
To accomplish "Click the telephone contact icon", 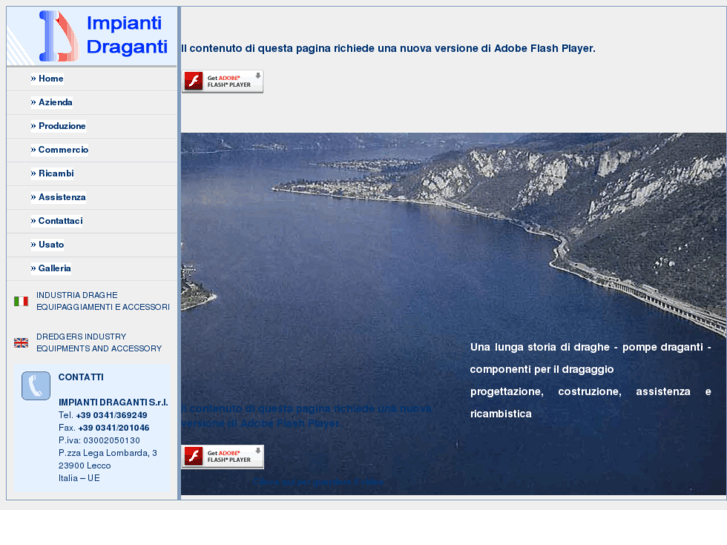I will pos(36,385).
